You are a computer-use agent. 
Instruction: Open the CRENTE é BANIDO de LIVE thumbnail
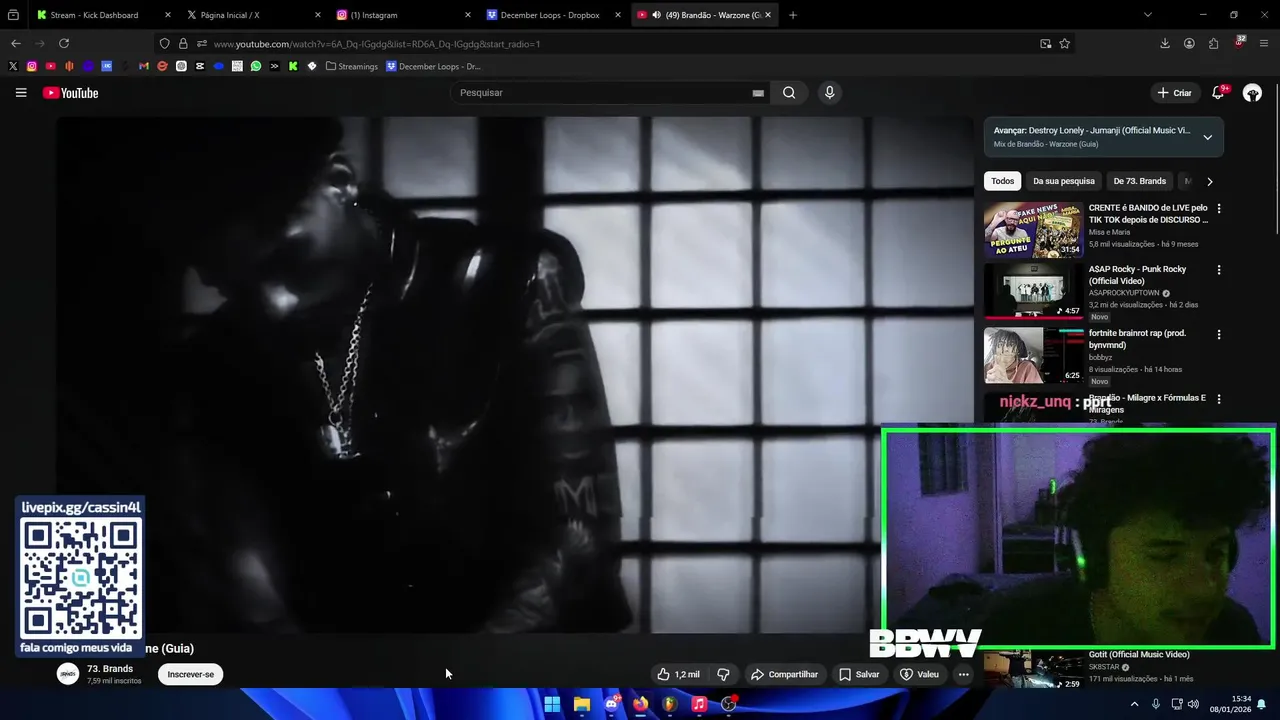coord(1033,230)
